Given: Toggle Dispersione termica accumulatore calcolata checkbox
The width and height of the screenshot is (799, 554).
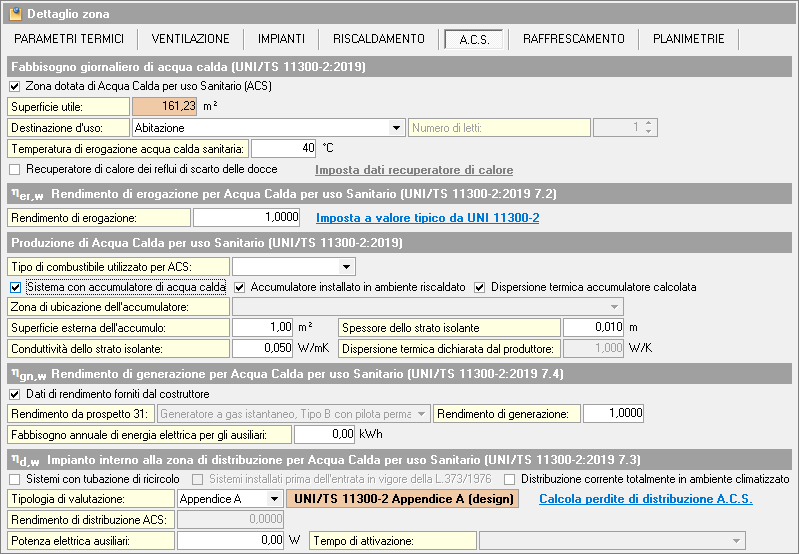Looking at the screenshot, I should tap(480, 287).
